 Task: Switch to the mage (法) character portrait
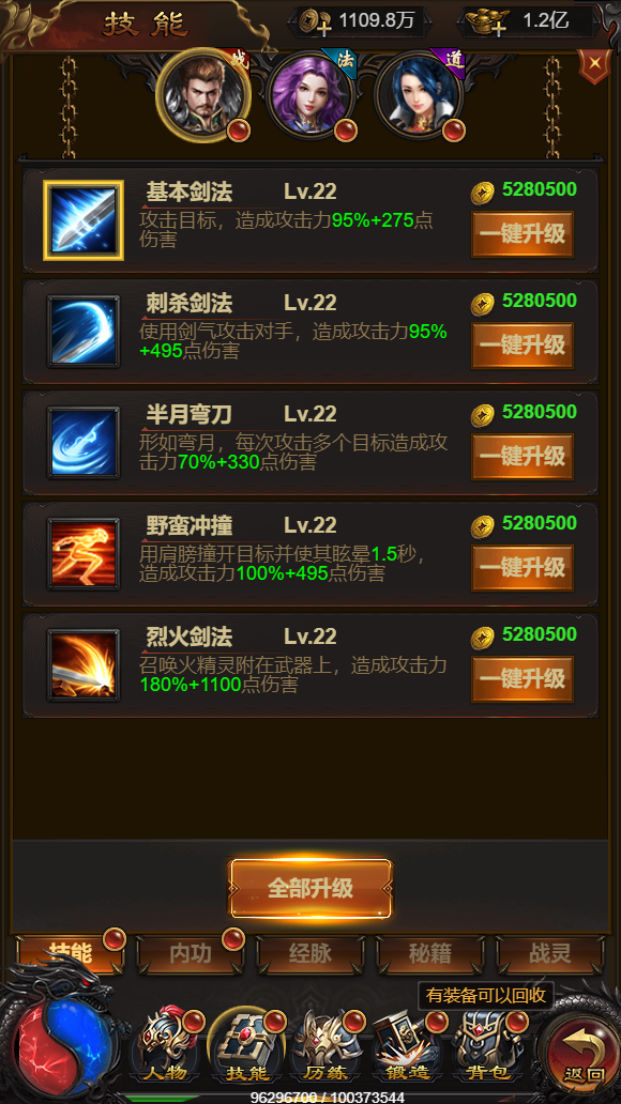click(x=310, y=95)
